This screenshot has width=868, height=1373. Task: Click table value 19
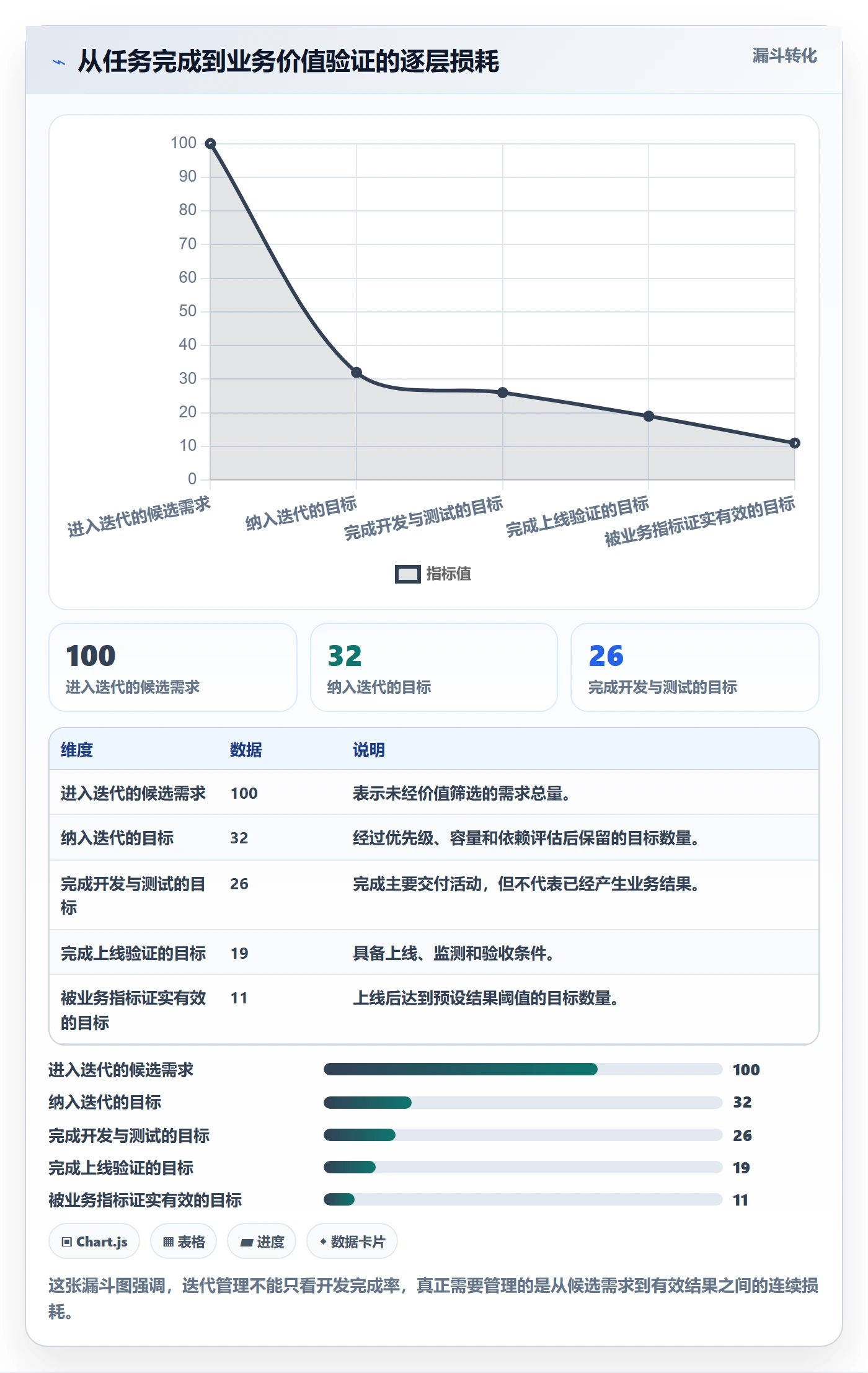(239, 953)
